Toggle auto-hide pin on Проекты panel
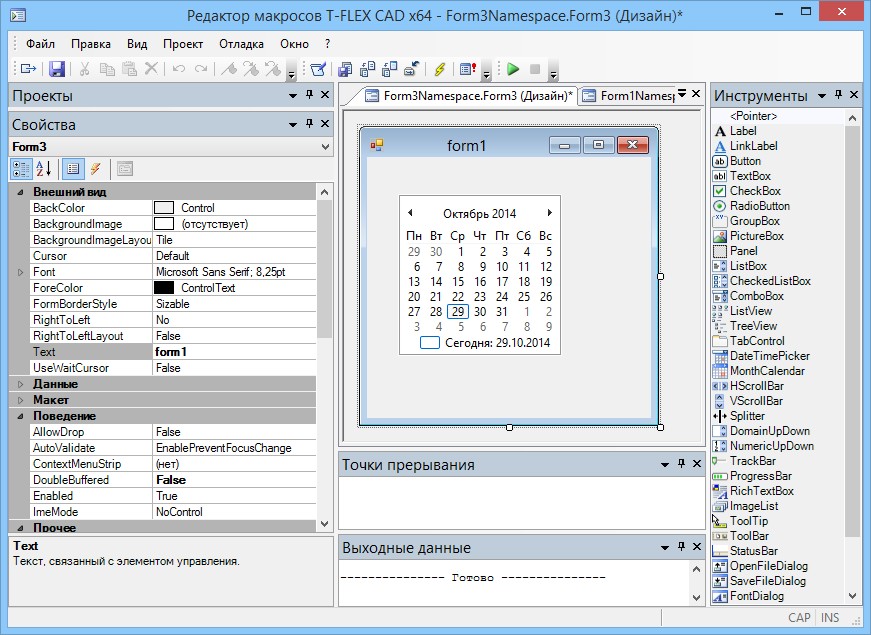Viewport: 871px width, 635px height. pos(309,95)
